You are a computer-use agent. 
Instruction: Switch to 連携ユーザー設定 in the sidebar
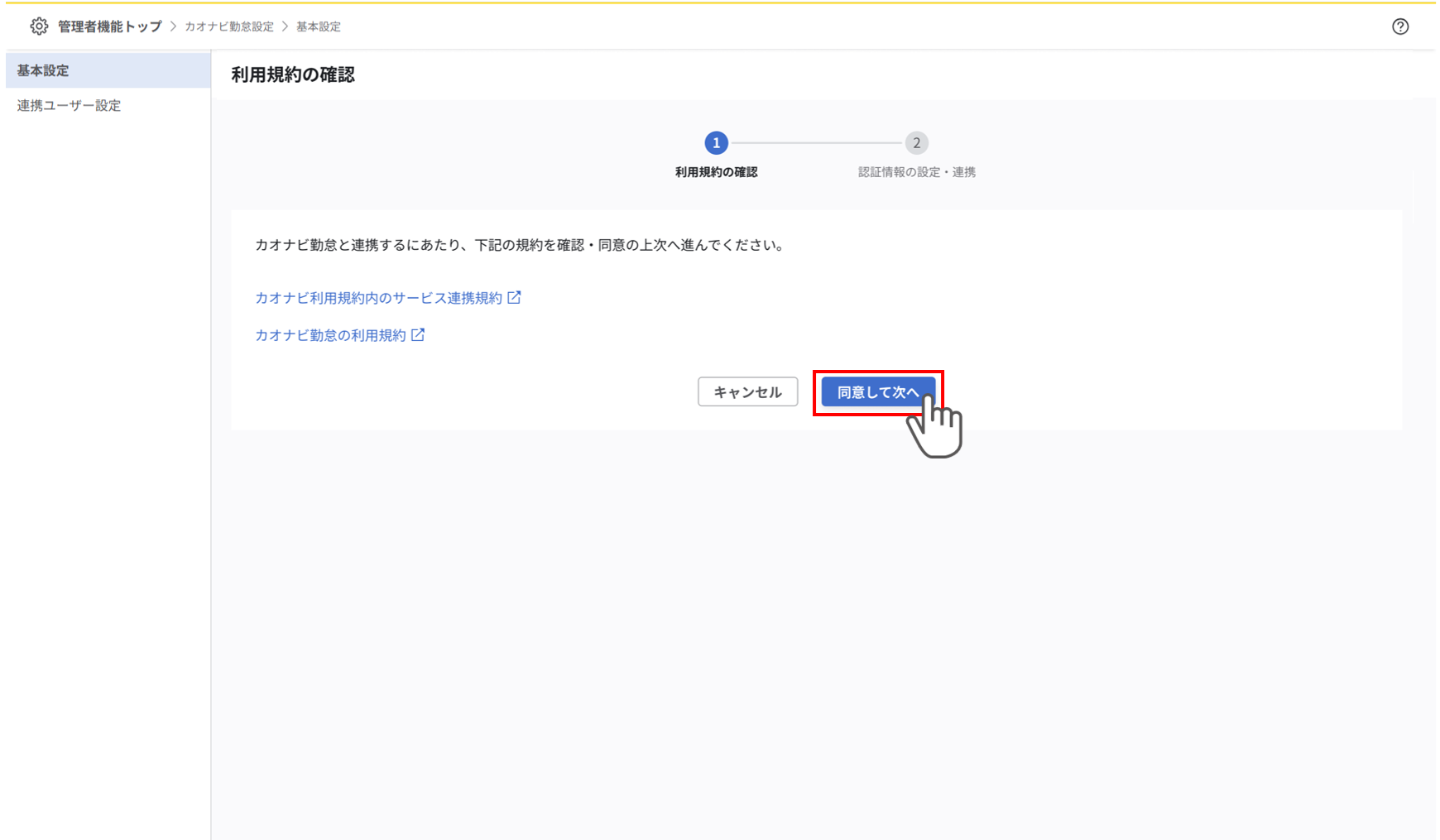(69, 105)
